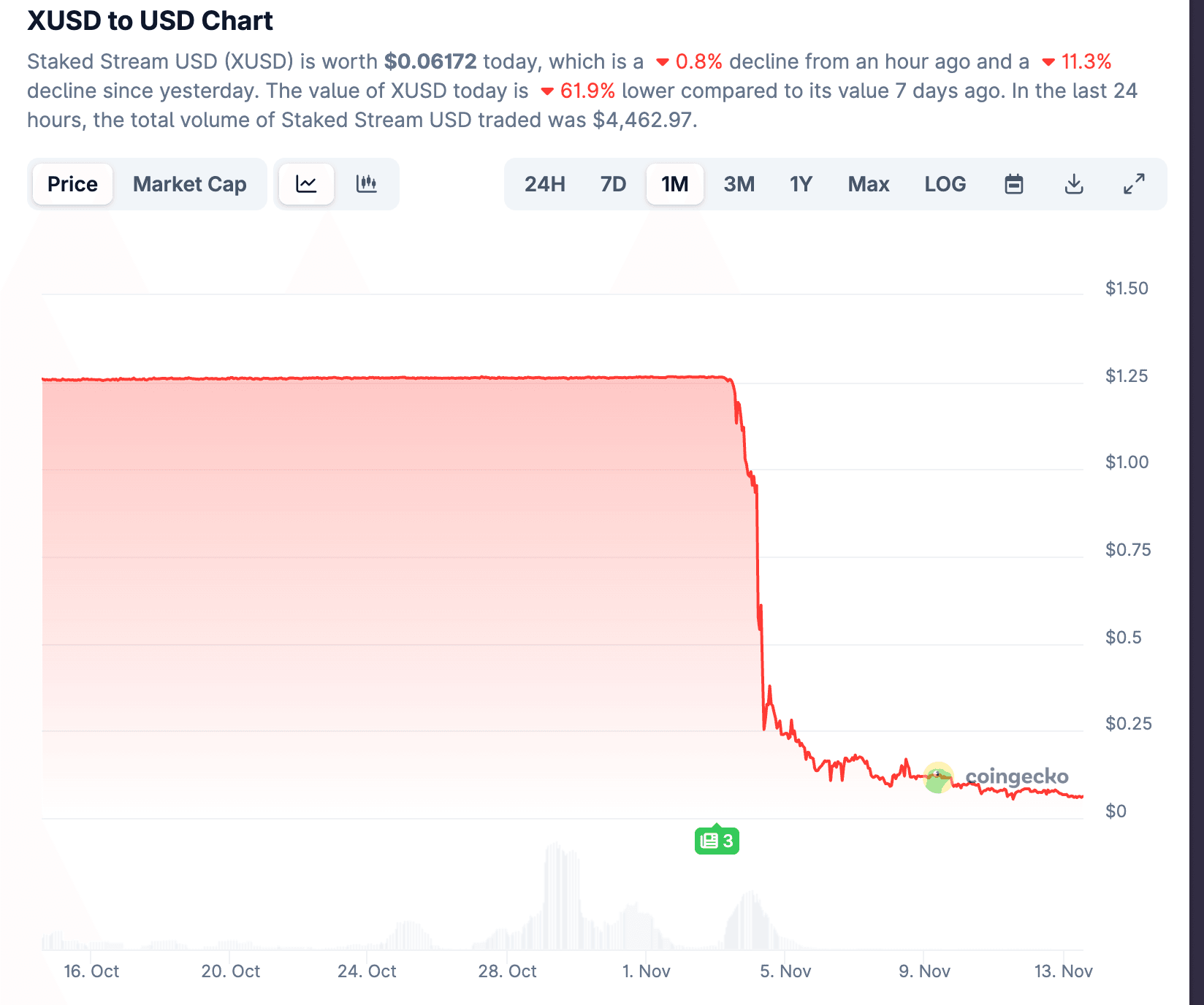Select the Price view toggle

pyautogui.click(x=72, y=184)
